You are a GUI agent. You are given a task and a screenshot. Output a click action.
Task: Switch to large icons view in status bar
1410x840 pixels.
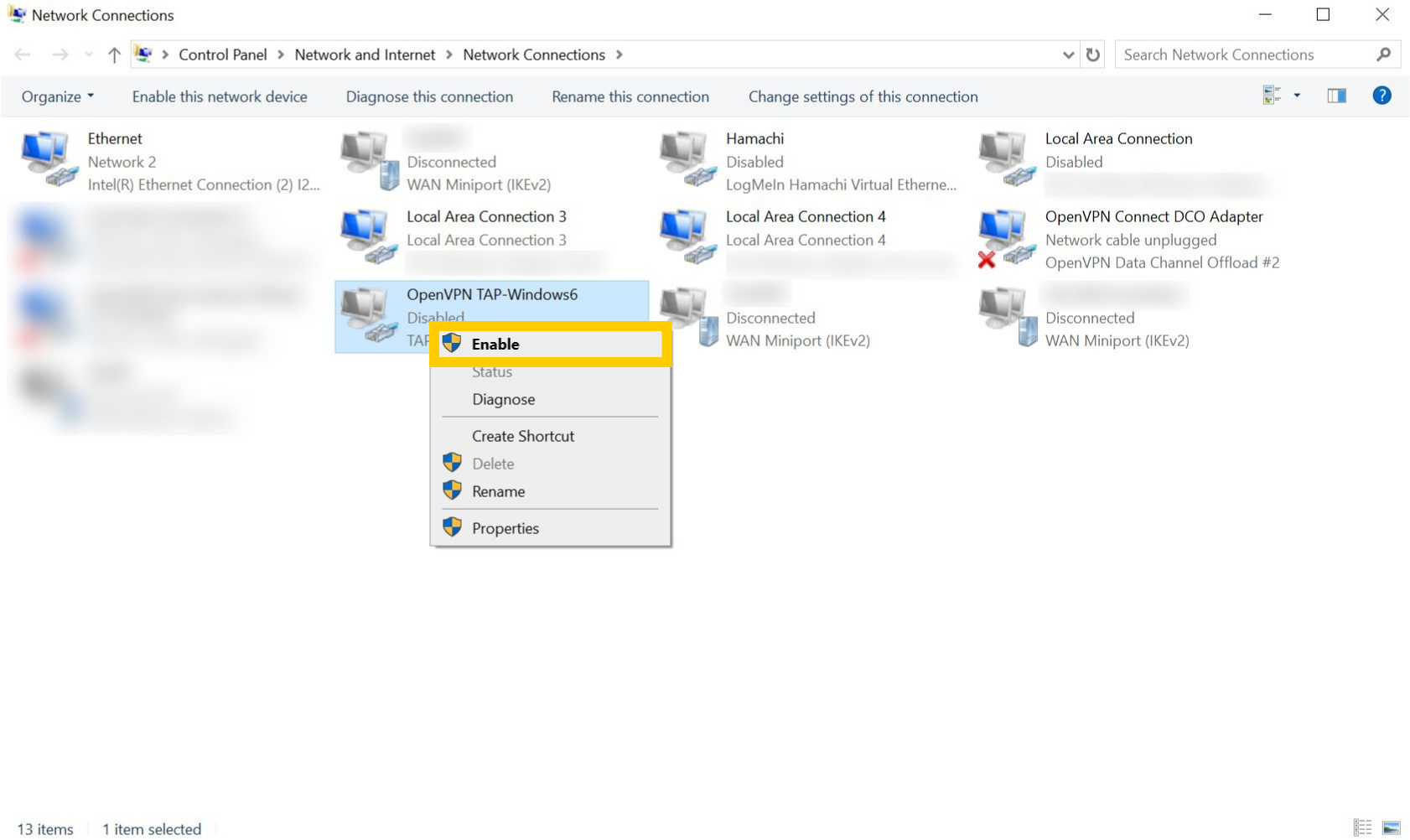pos(1391,827)
